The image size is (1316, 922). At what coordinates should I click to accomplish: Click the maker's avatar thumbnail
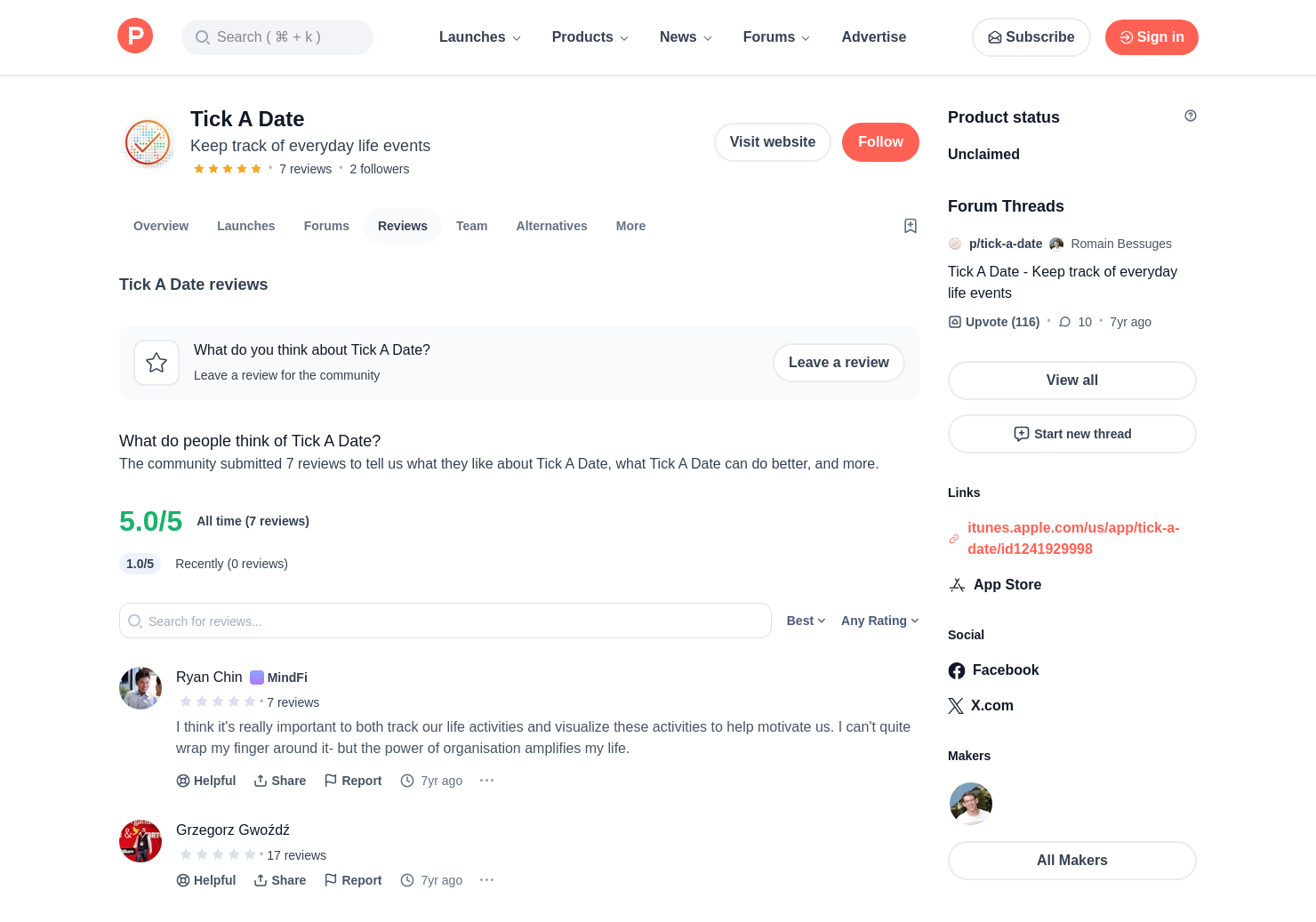click(971, 804)
